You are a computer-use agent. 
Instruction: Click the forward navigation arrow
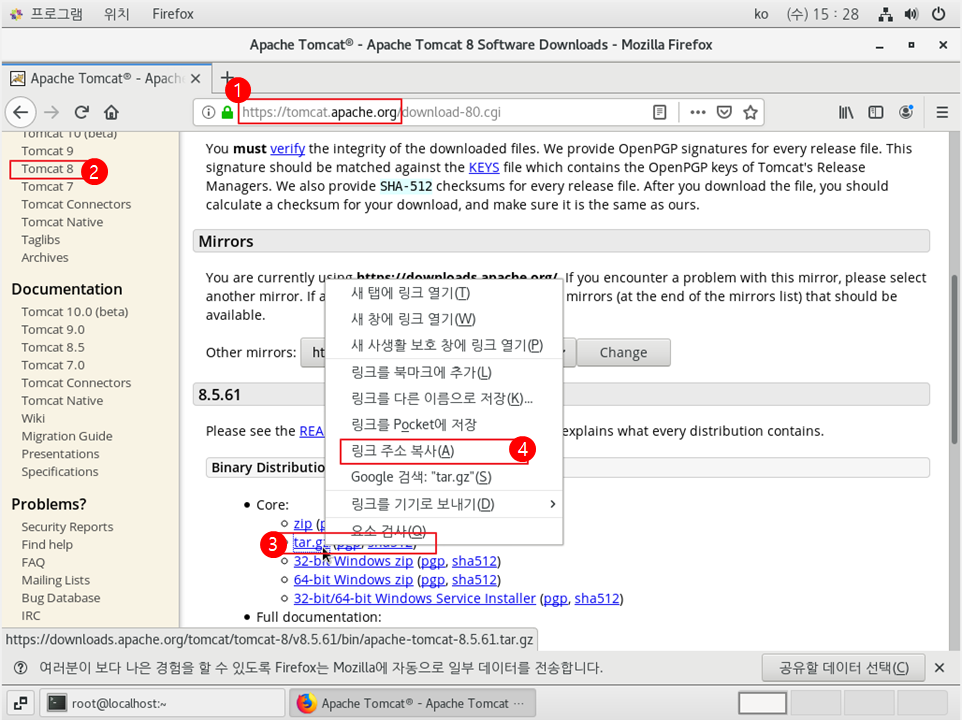(52, 112)
